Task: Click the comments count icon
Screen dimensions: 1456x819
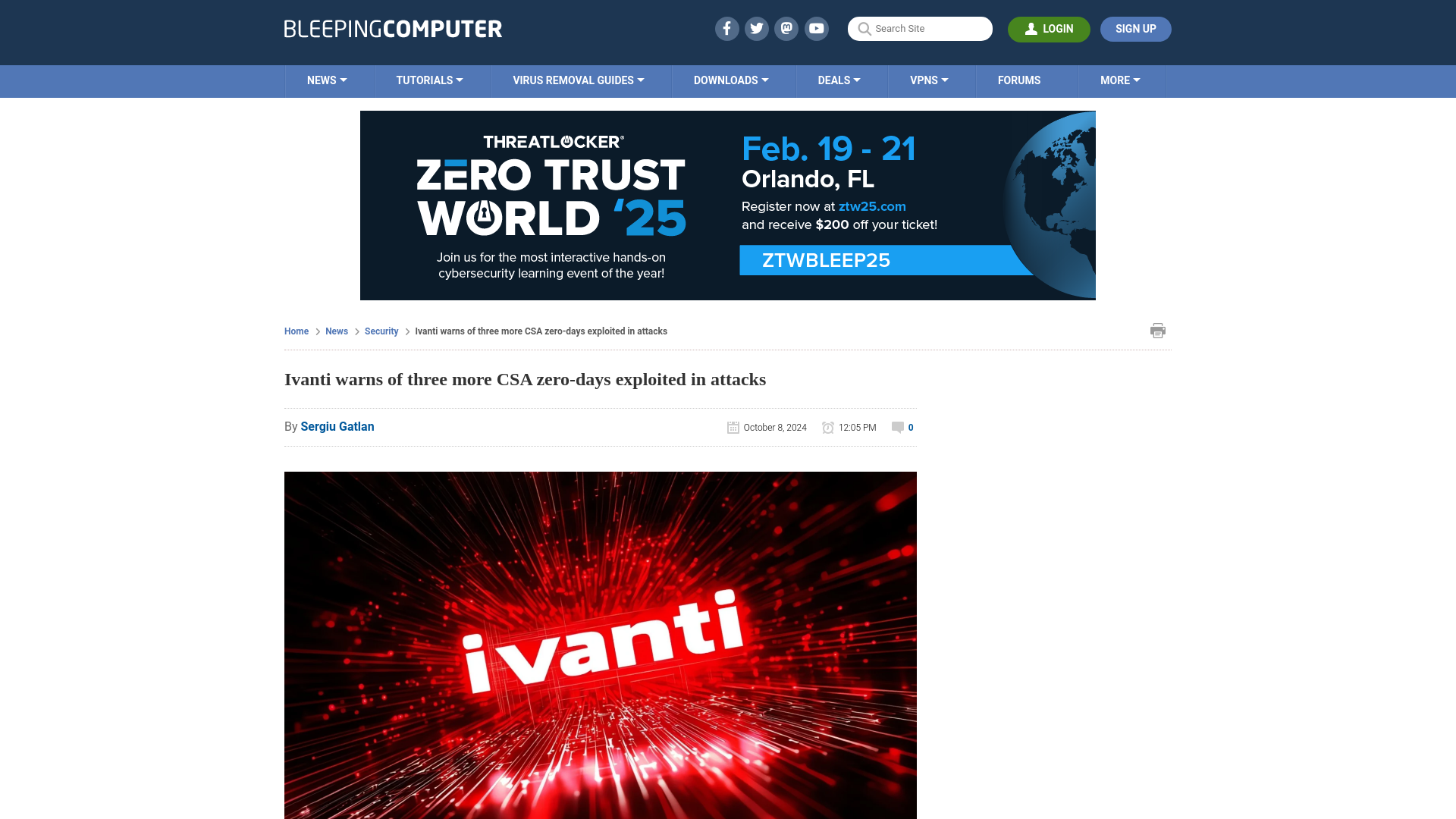Action: (x=898, y=427)
